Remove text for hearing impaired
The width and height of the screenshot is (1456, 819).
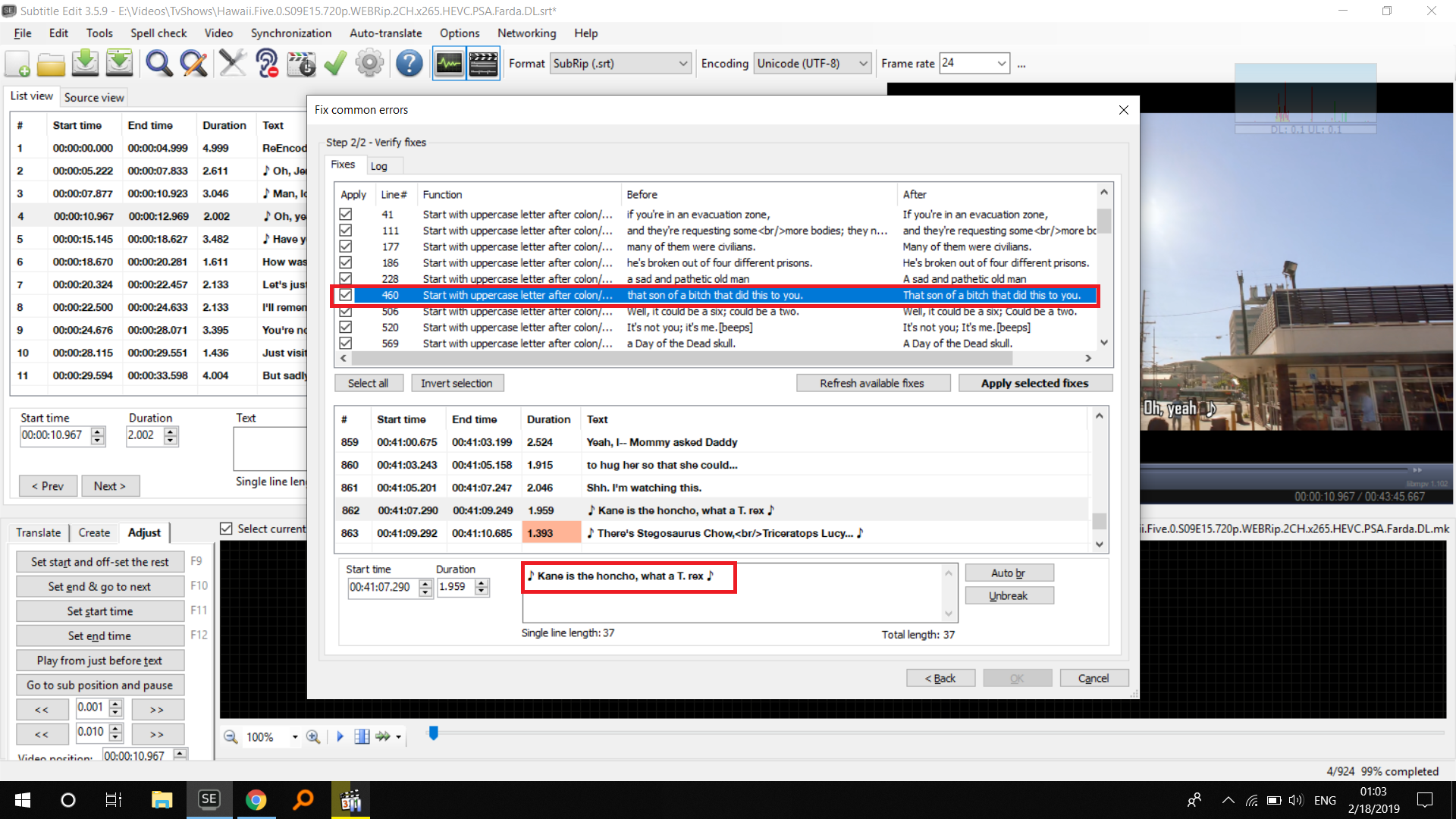[x=266, y=63]
